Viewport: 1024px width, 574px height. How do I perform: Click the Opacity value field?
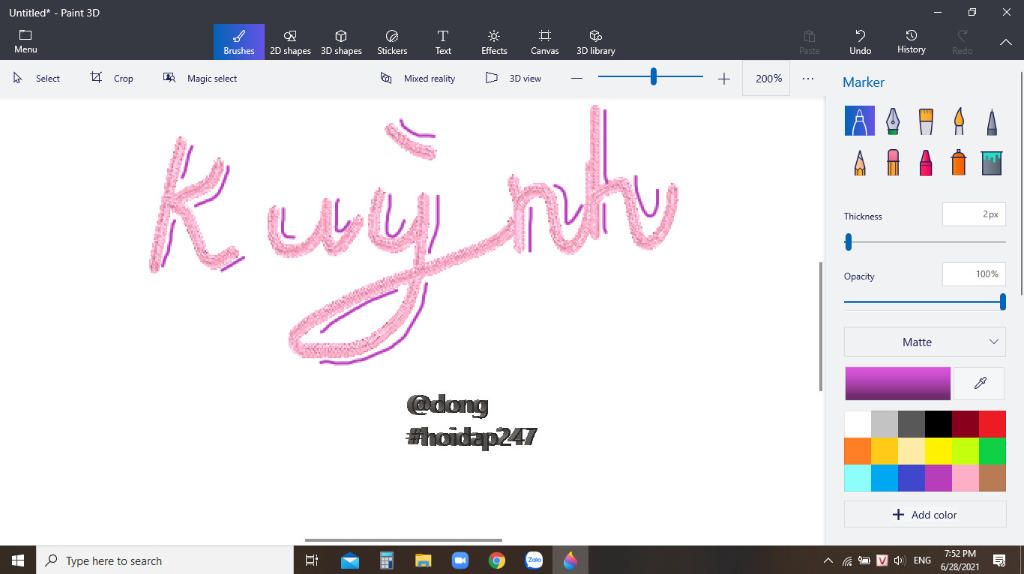pos(974,274)
